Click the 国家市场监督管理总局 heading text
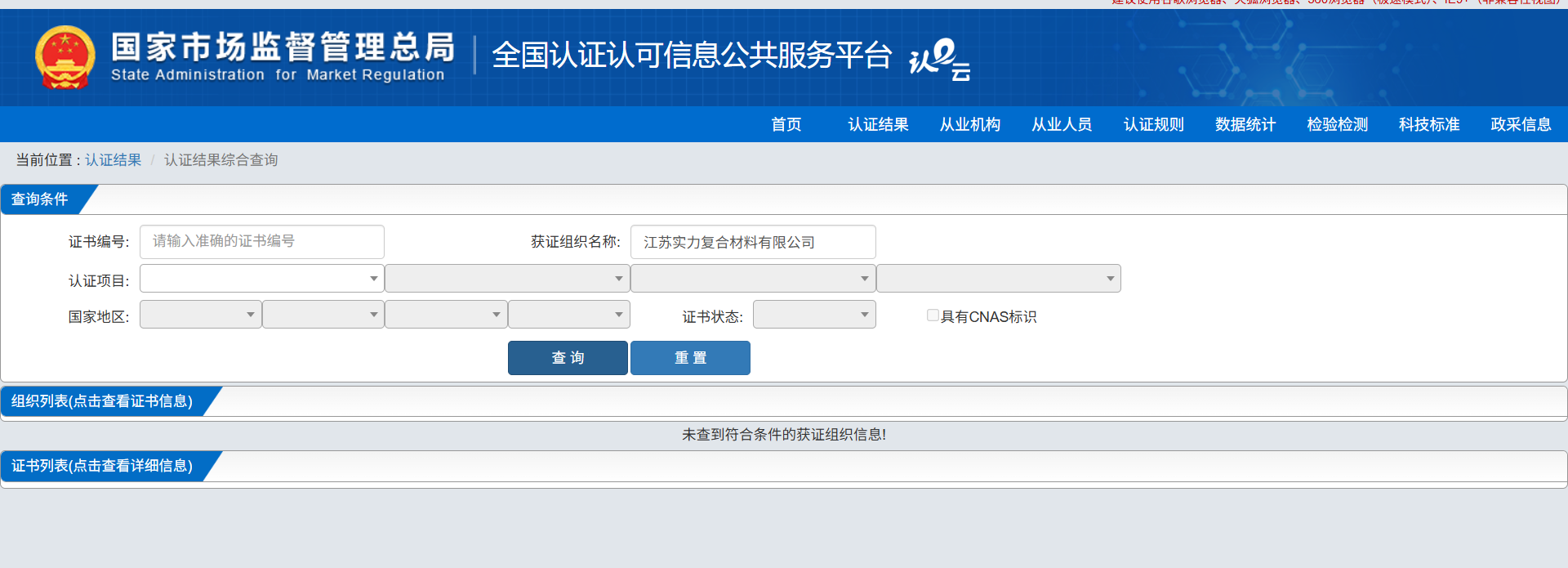 (283, 47)
